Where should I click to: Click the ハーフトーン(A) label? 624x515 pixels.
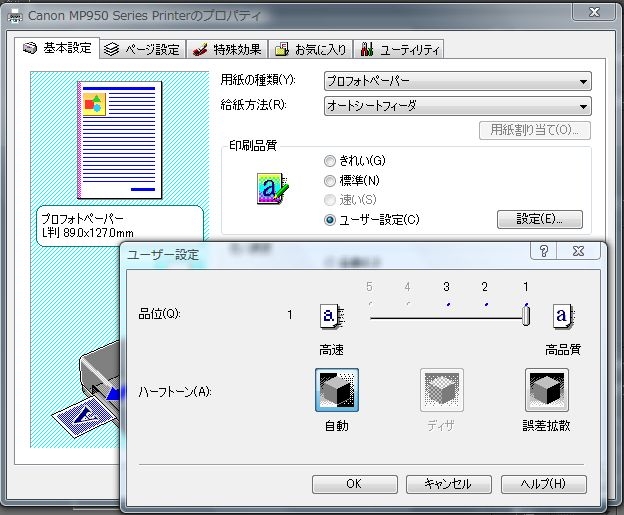tap(175, 392)
